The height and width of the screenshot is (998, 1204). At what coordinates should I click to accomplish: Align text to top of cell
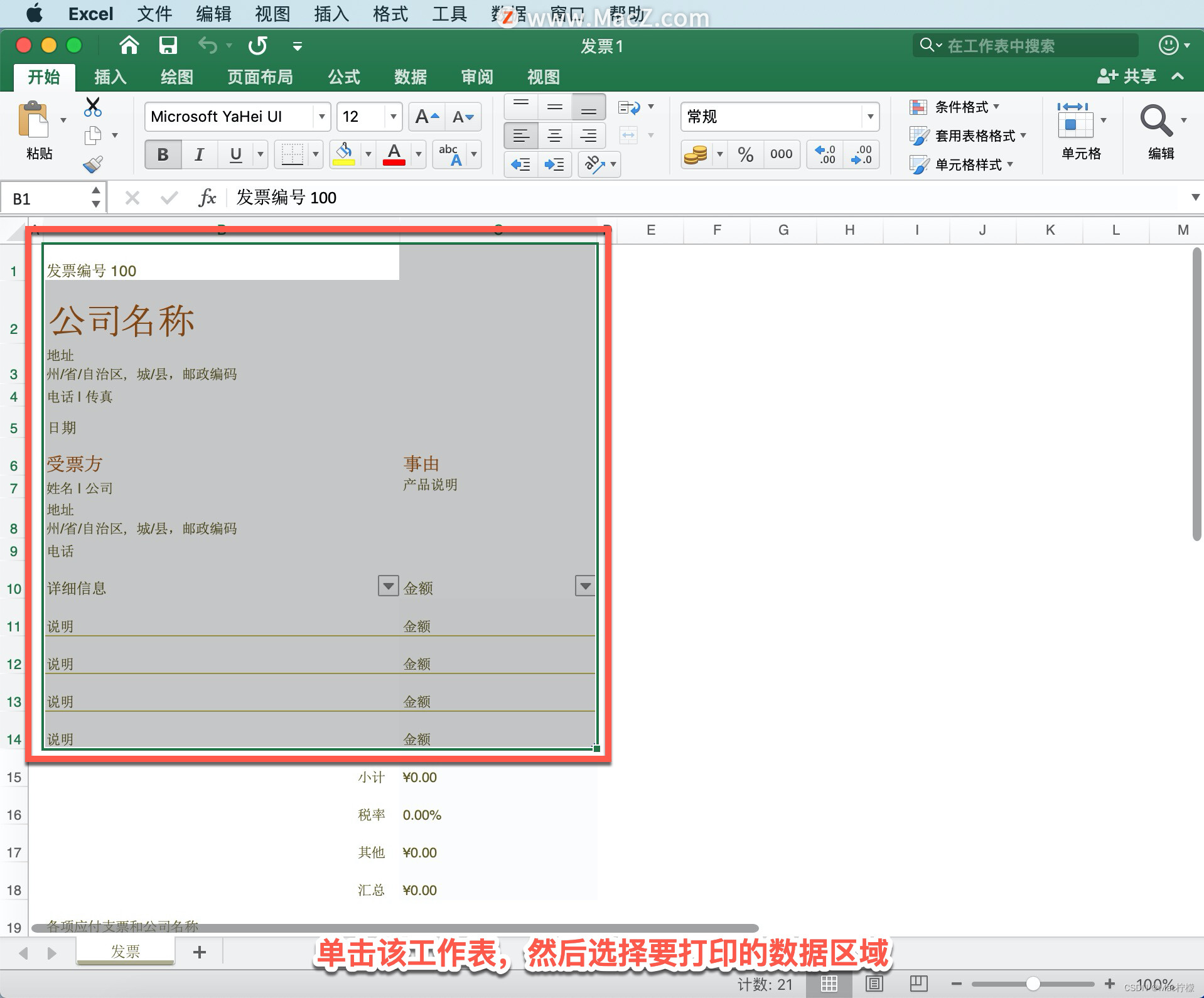[x=521, y=107]
